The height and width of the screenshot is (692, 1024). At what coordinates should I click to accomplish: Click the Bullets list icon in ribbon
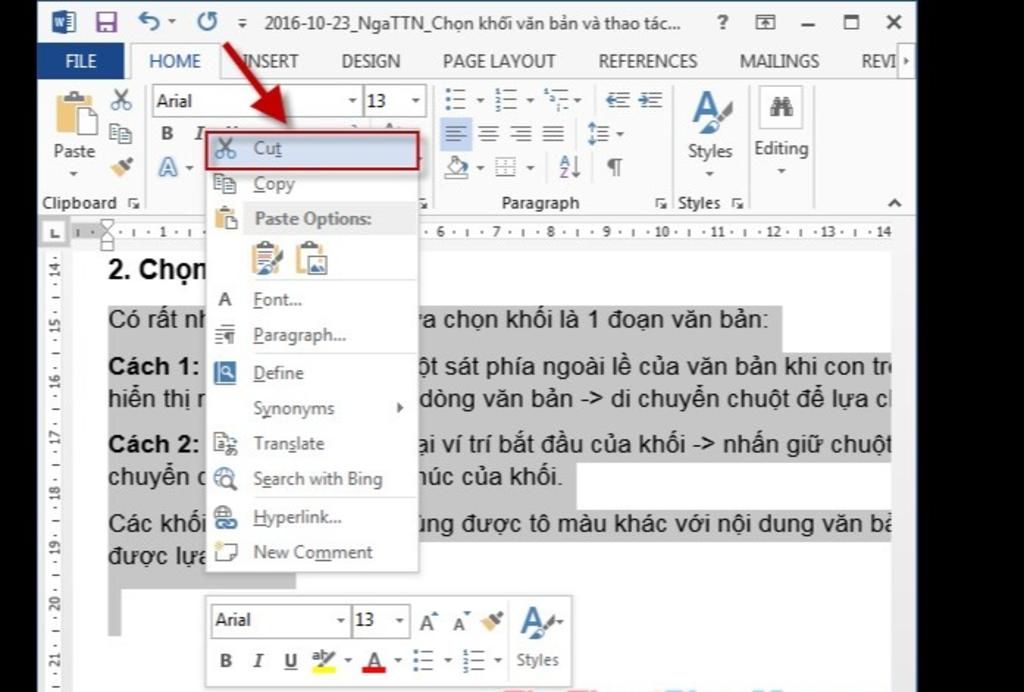click(455, 100)
